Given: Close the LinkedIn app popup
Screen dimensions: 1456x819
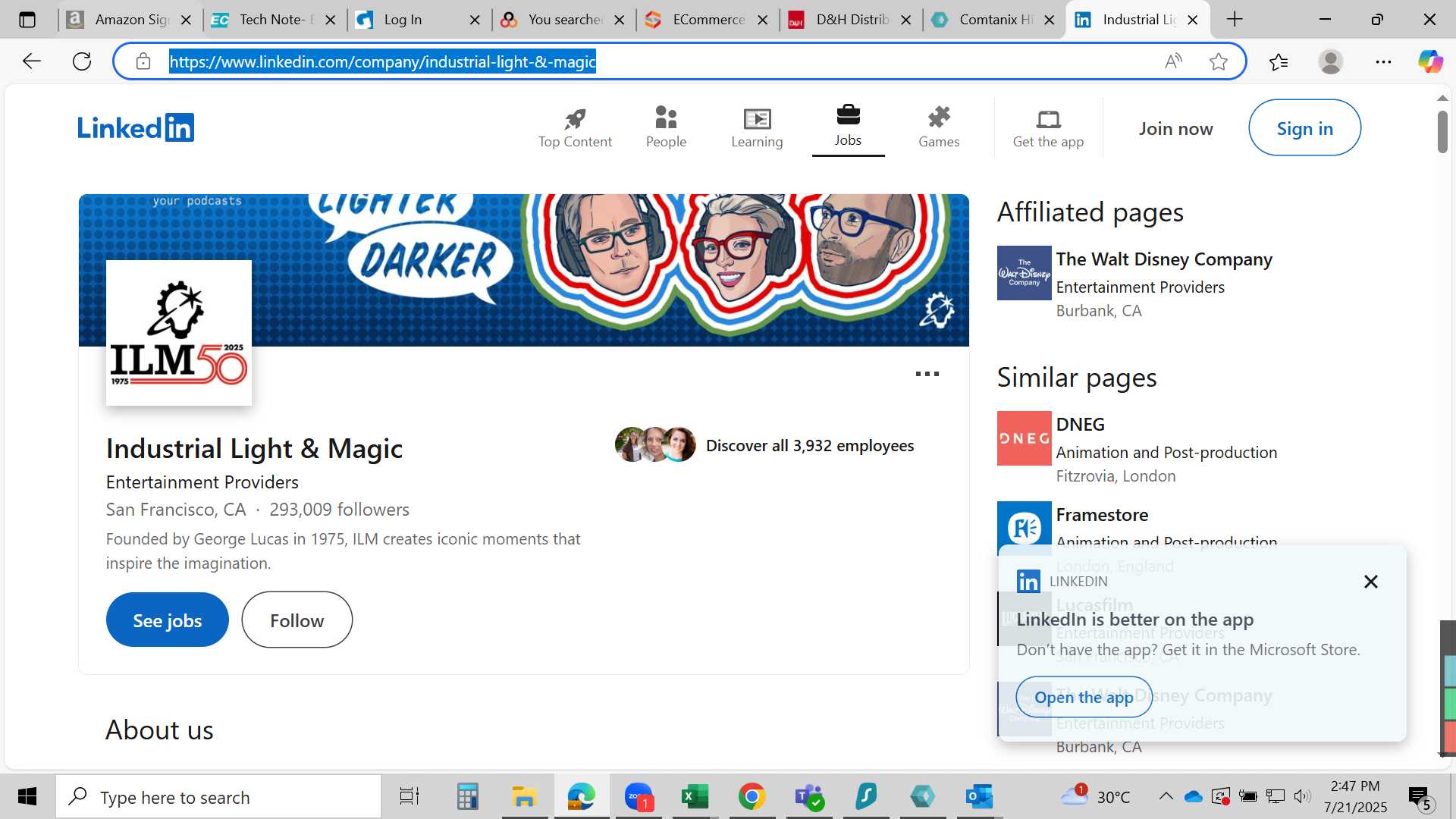Looking at the screenshot, I should click(1370, 582).
